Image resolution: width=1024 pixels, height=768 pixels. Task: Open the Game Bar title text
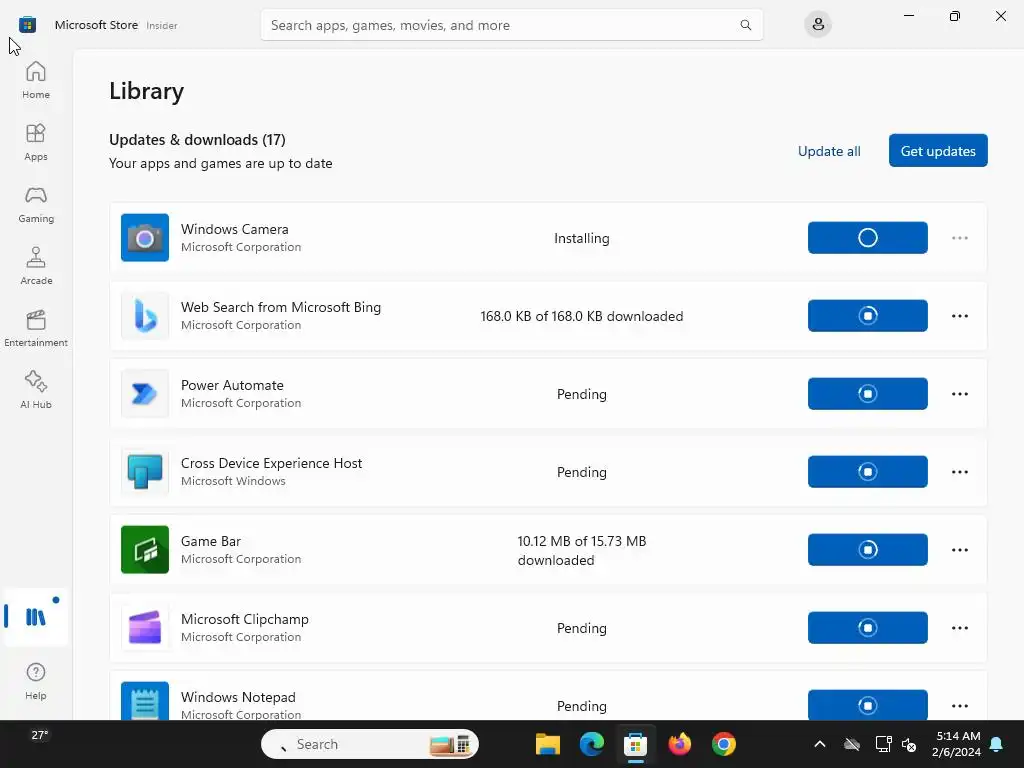click(x=210, y=541)
